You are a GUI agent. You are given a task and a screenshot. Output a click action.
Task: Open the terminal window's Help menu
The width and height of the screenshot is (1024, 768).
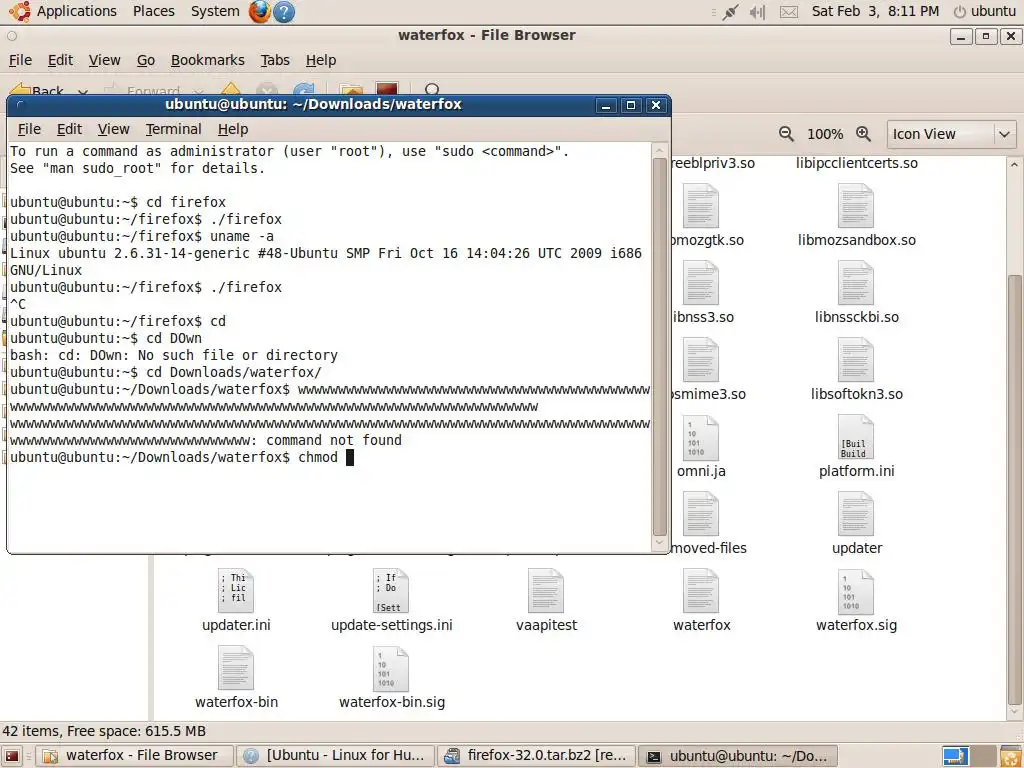tap(232, 129)
